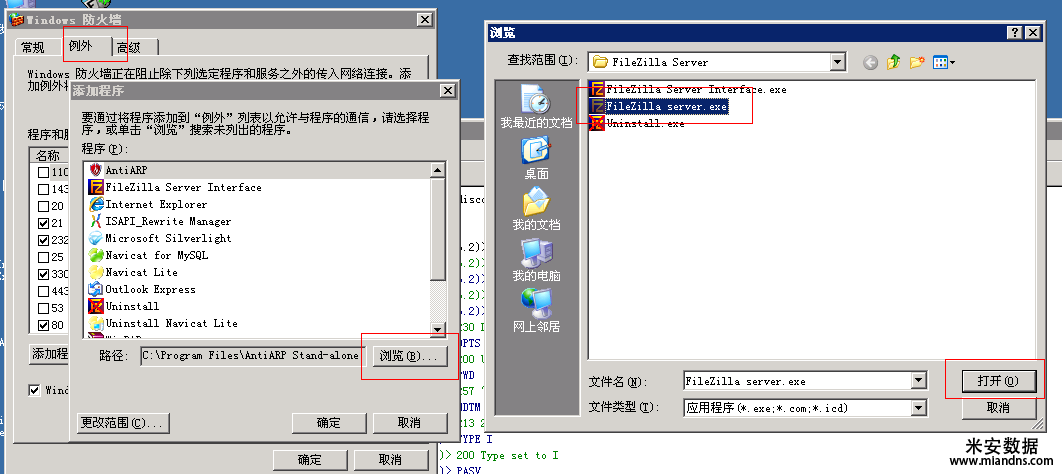Click the create new folder icon
The width and height of the screenshot is (1062, 474).
pyautogui.click(x=917, y=62)
